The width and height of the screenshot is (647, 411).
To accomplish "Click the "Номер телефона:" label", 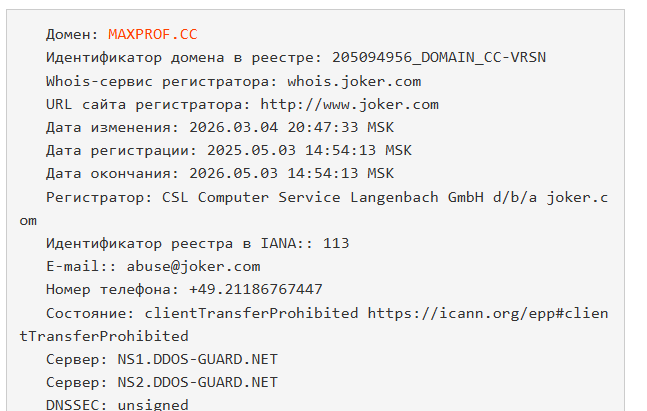I will coord(113,289).
